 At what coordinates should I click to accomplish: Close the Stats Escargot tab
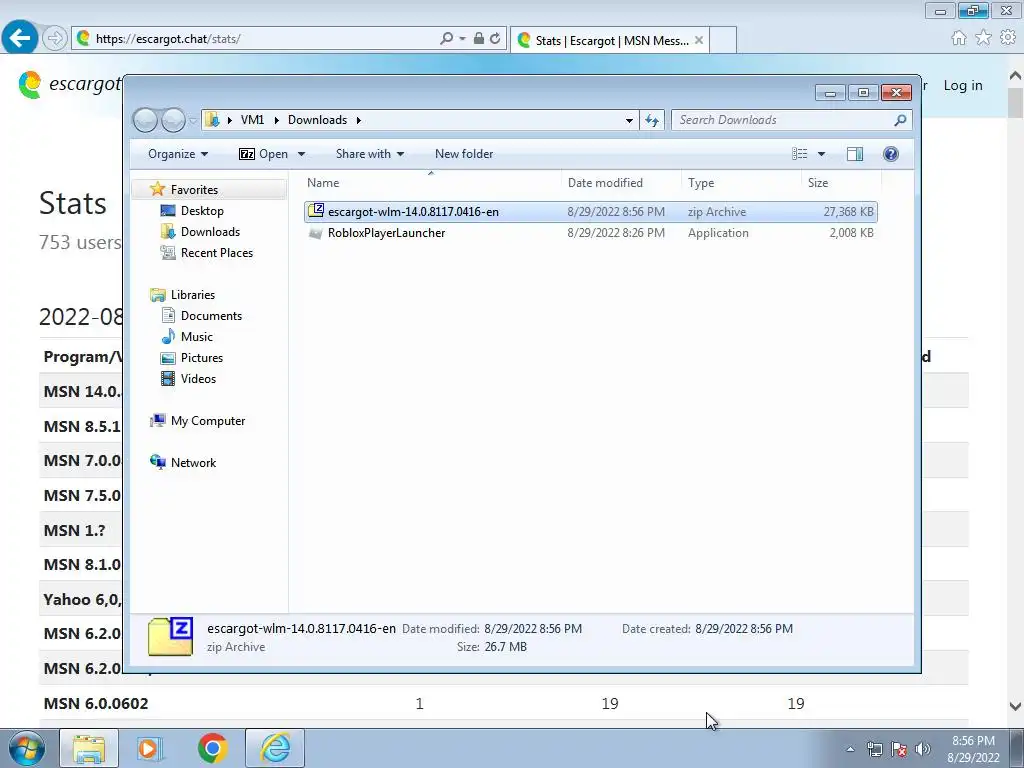tap(699, 40)
